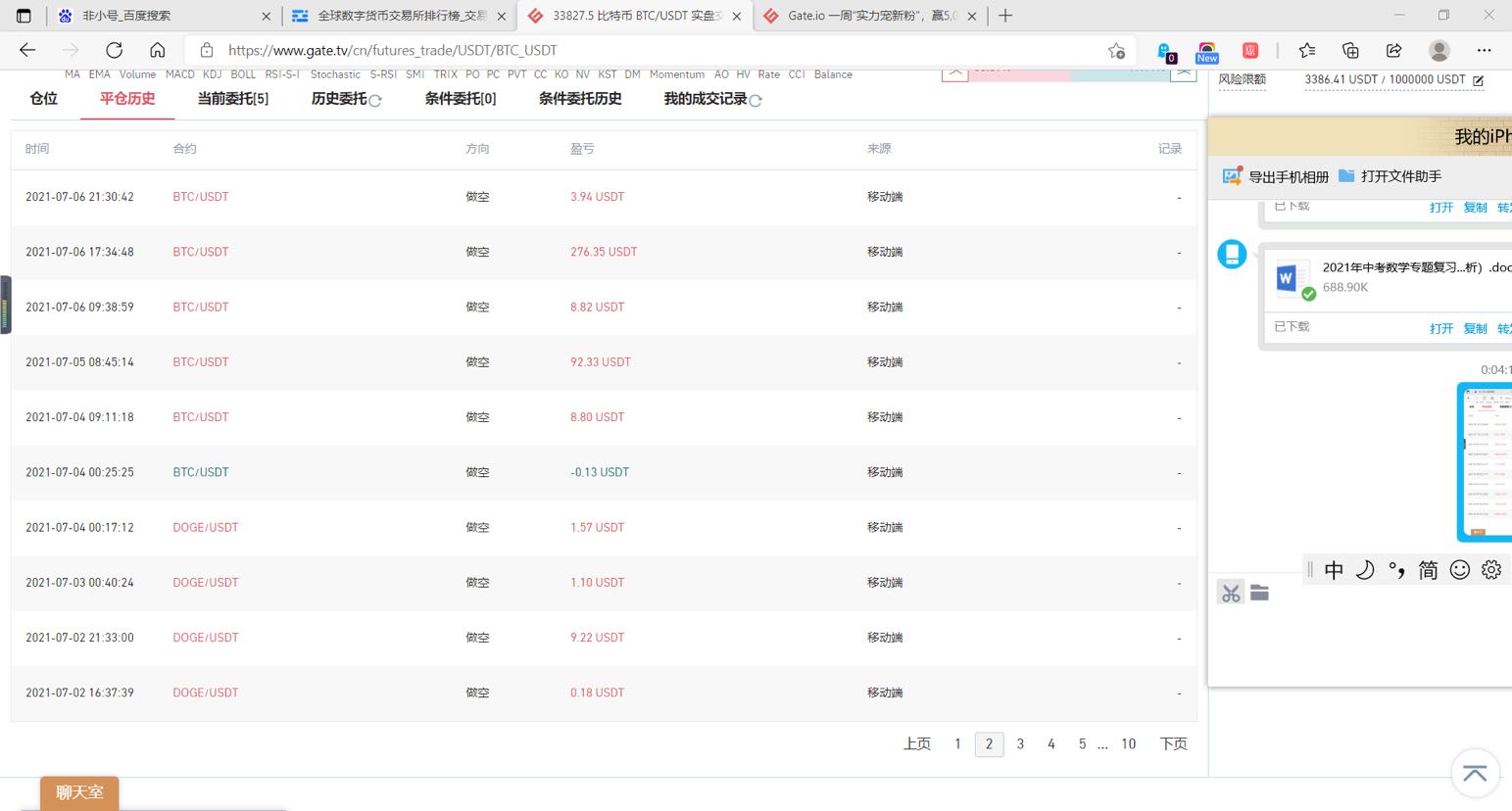This screenshot has height=811, width=1512.
Task: Click the 盈亏 column header
Action: pyautogui.click(x=582, y=149)
